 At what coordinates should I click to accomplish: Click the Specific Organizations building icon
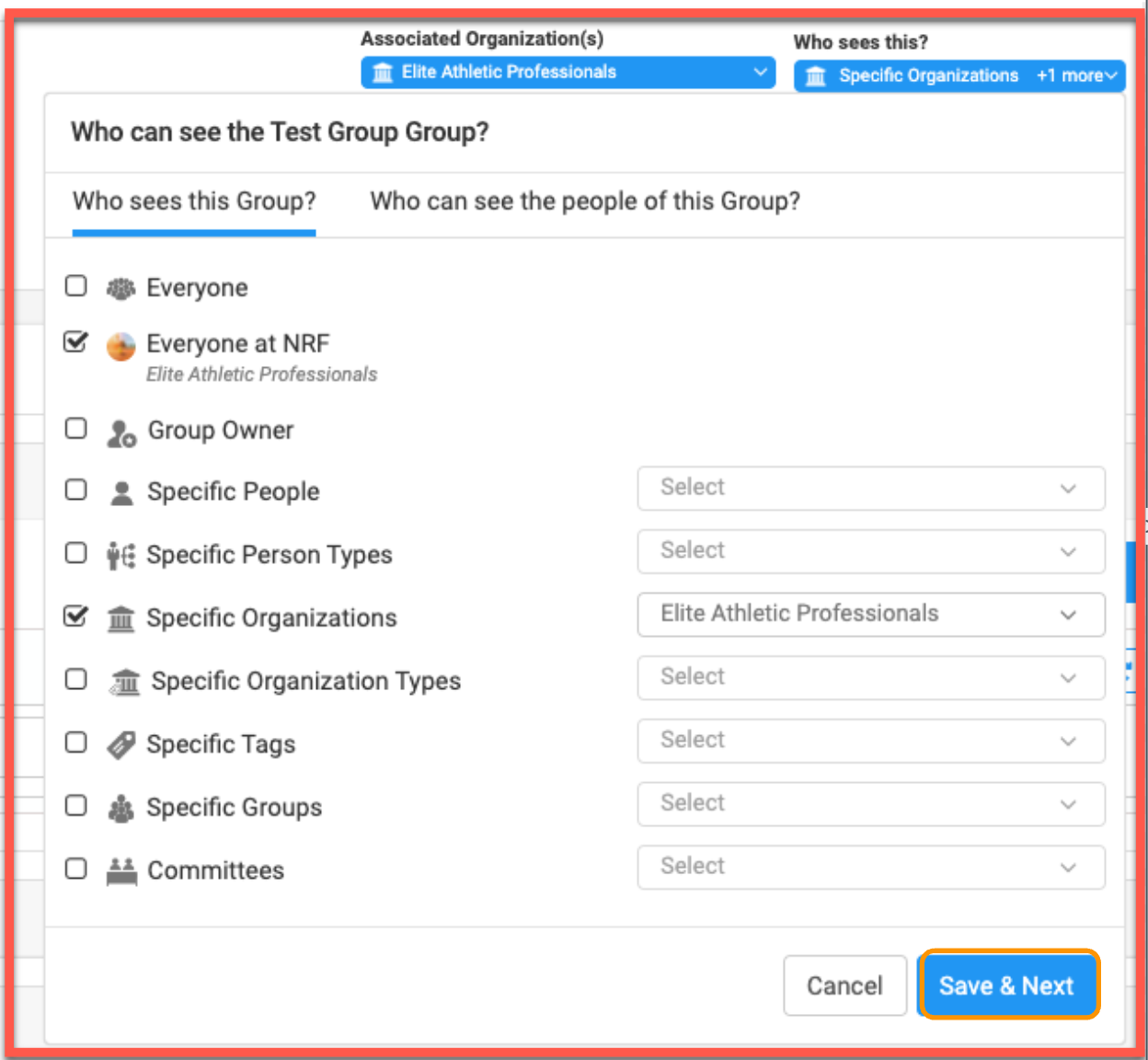[121, 618]
